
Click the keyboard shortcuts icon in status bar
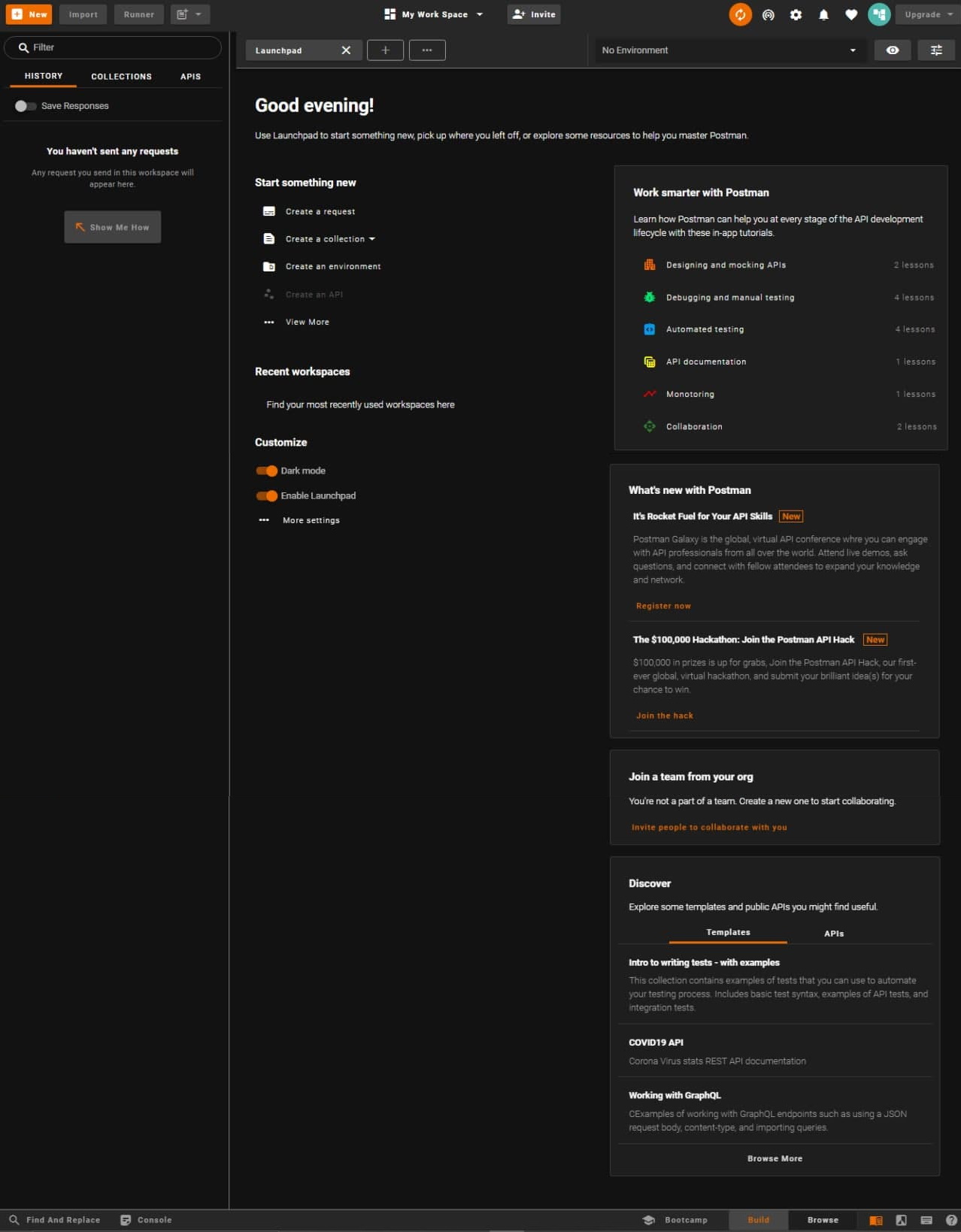[926, 1220]
